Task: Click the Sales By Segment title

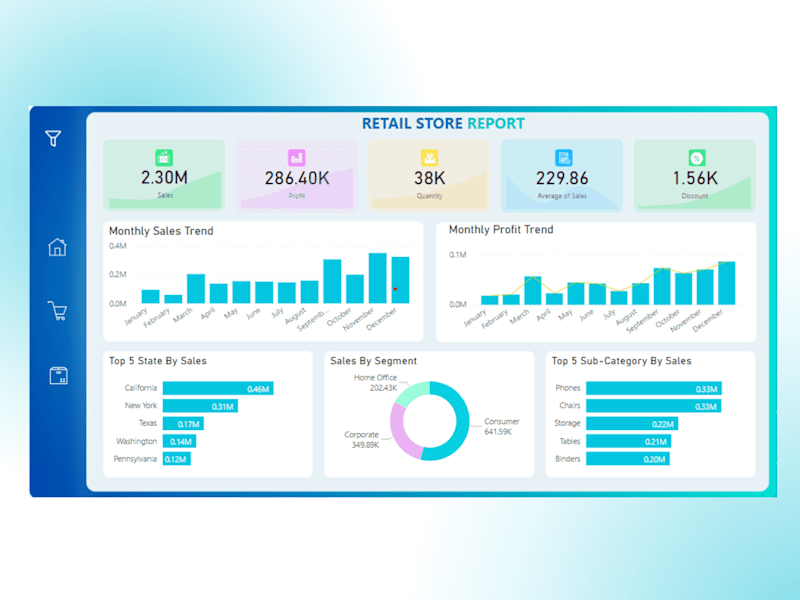Action: [373, 361]
